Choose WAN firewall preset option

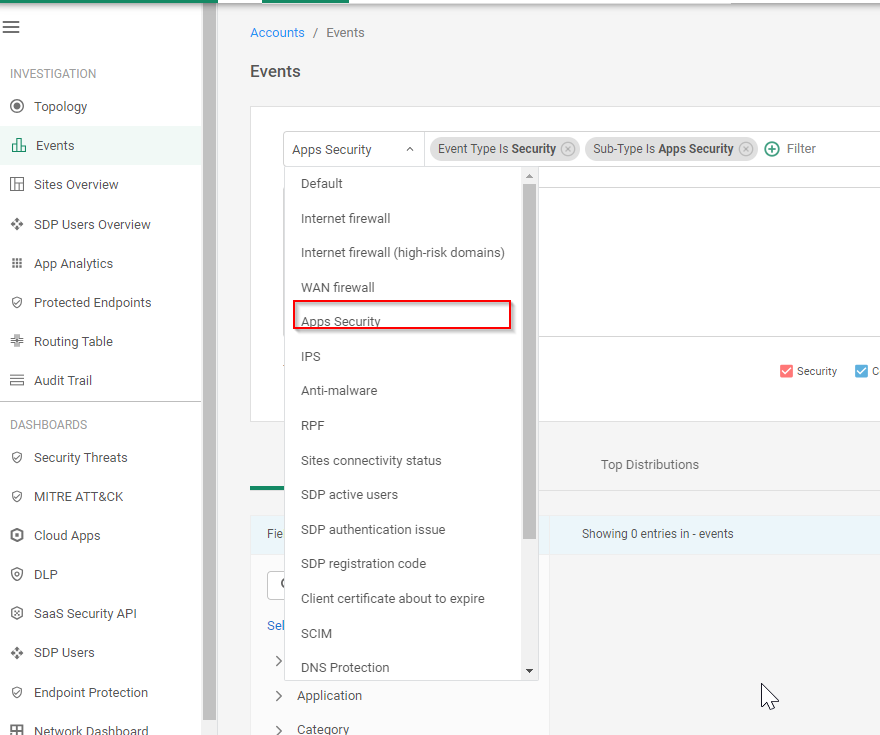coord(338,288)
